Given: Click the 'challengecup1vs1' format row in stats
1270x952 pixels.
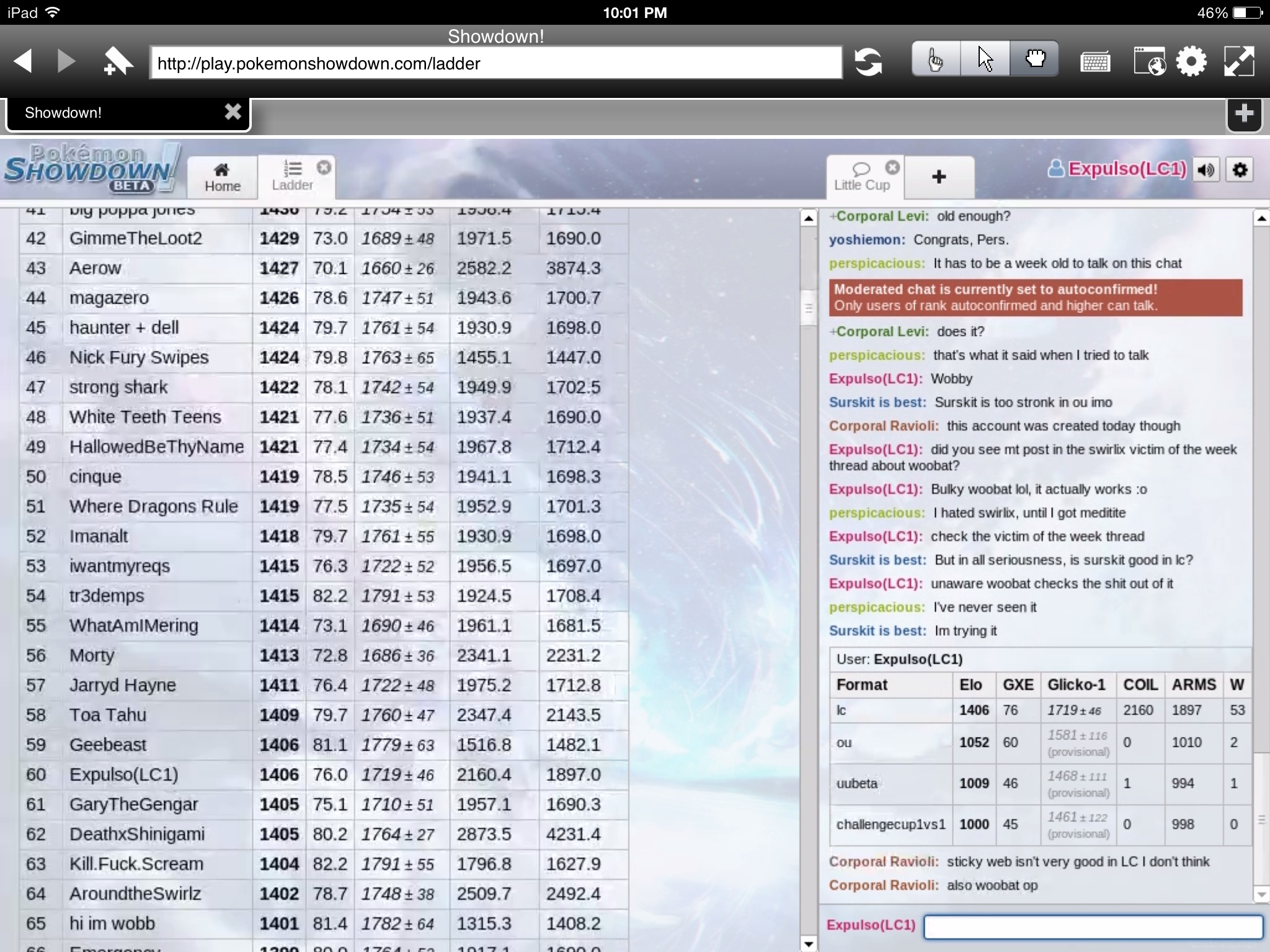Looking at the screenshot, I should point(1041,825).
